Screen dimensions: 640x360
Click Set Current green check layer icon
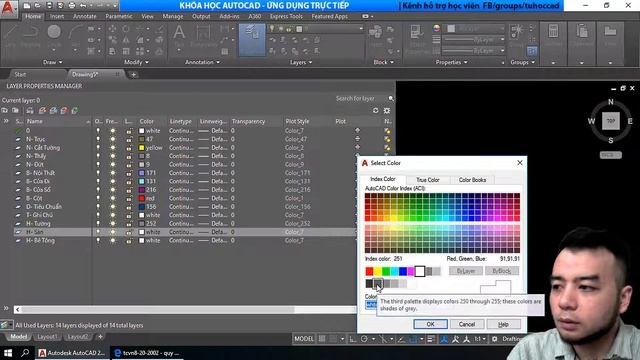[x=75, y=111]
